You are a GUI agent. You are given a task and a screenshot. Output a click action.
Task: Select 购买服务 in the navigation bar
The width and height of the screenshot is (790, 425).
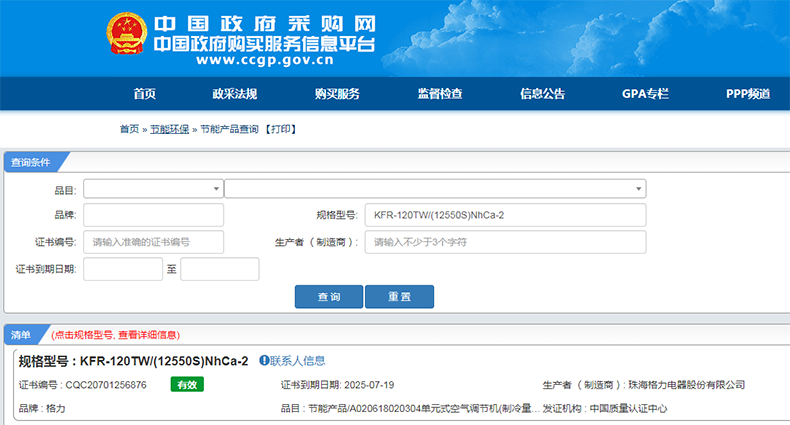point(337,94)
